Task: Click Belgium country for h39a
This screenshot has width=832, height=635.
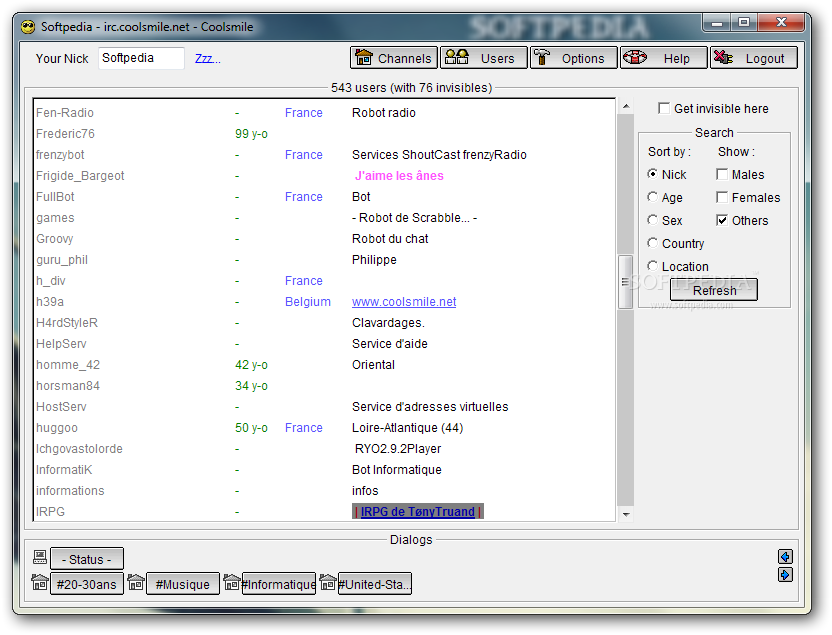Action: pyautogui.click(x=308, y=302)
